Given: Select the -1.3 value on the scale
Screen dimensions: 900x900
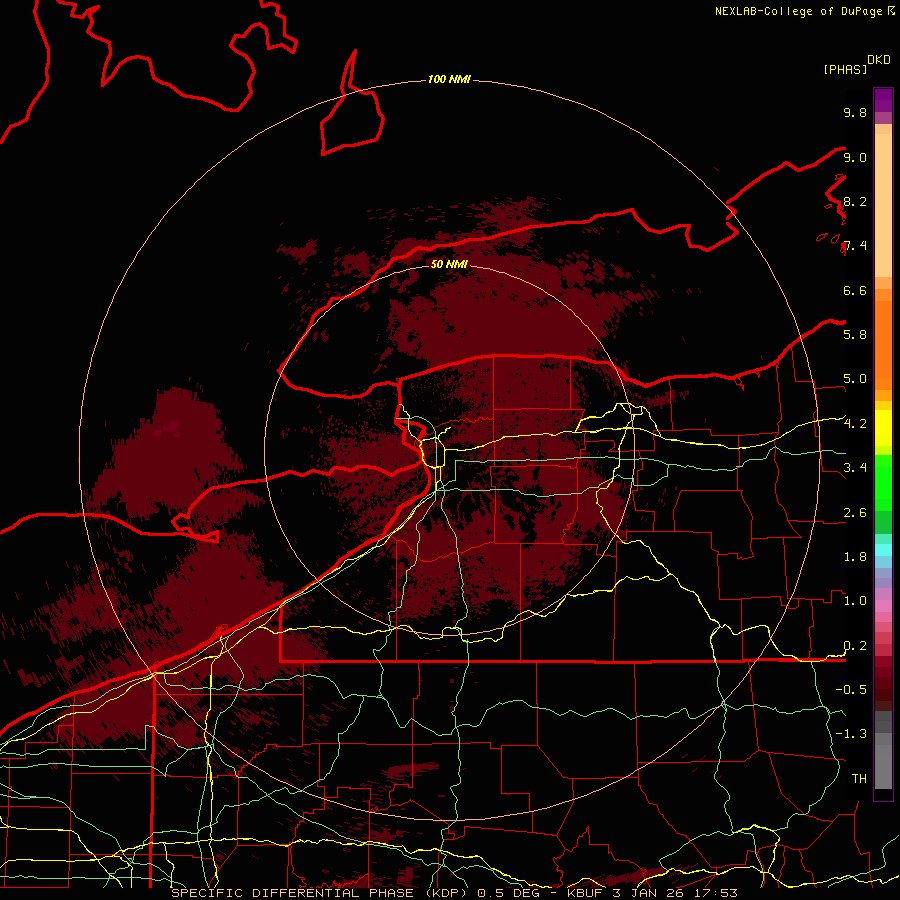Looking at the screenshot, I should click(x=851, y=734).
